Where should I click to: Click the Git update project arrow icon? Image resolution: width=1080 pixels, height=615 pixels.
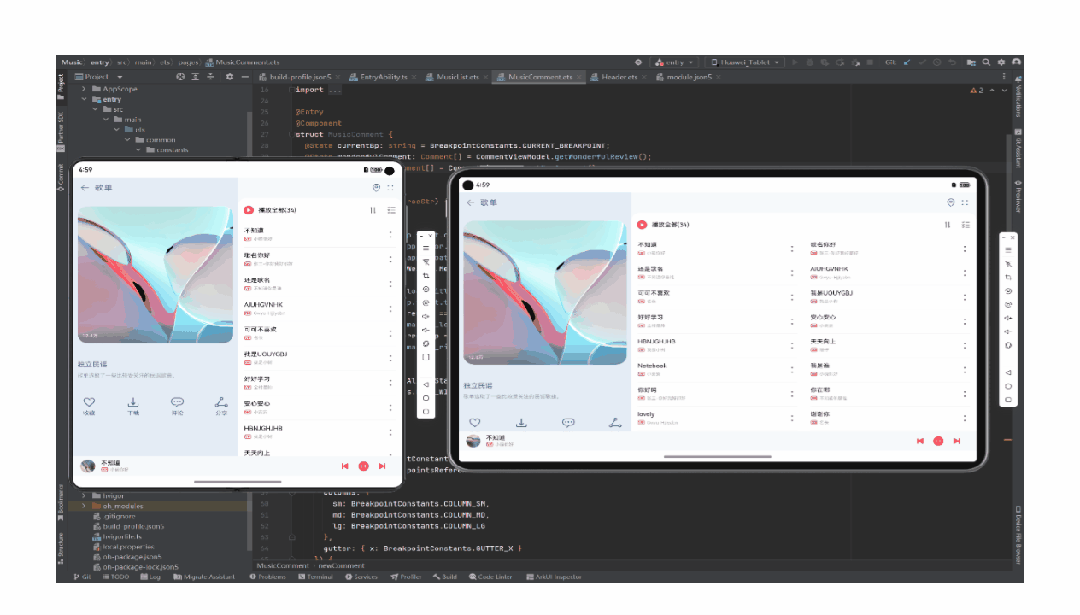pyautogui.click(x=907, y=62)
